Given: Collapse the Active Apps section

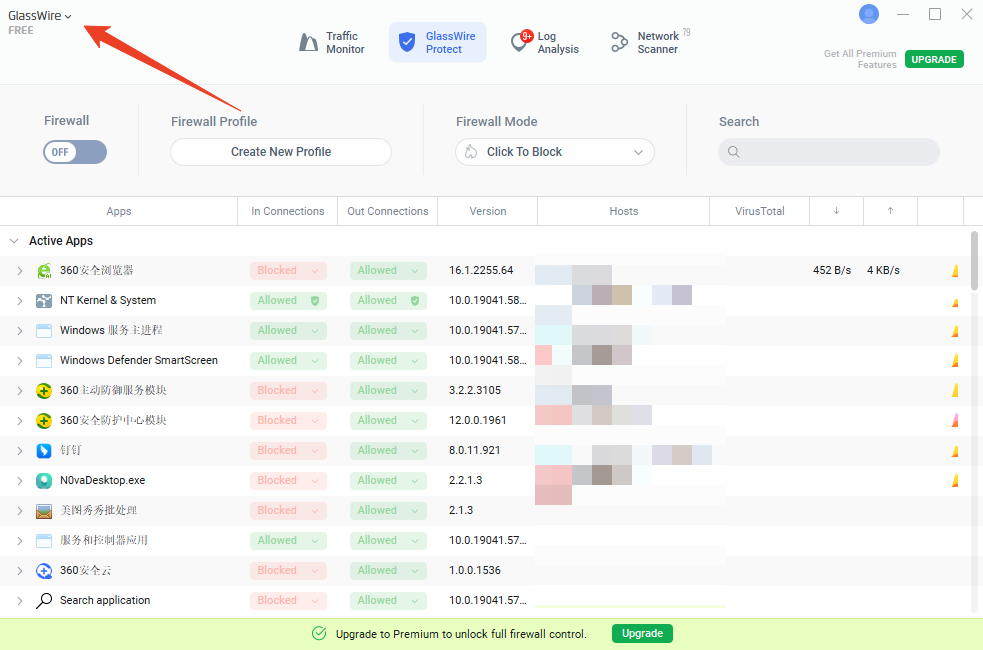Looking at the screenshot, I should tap(14, 241).
